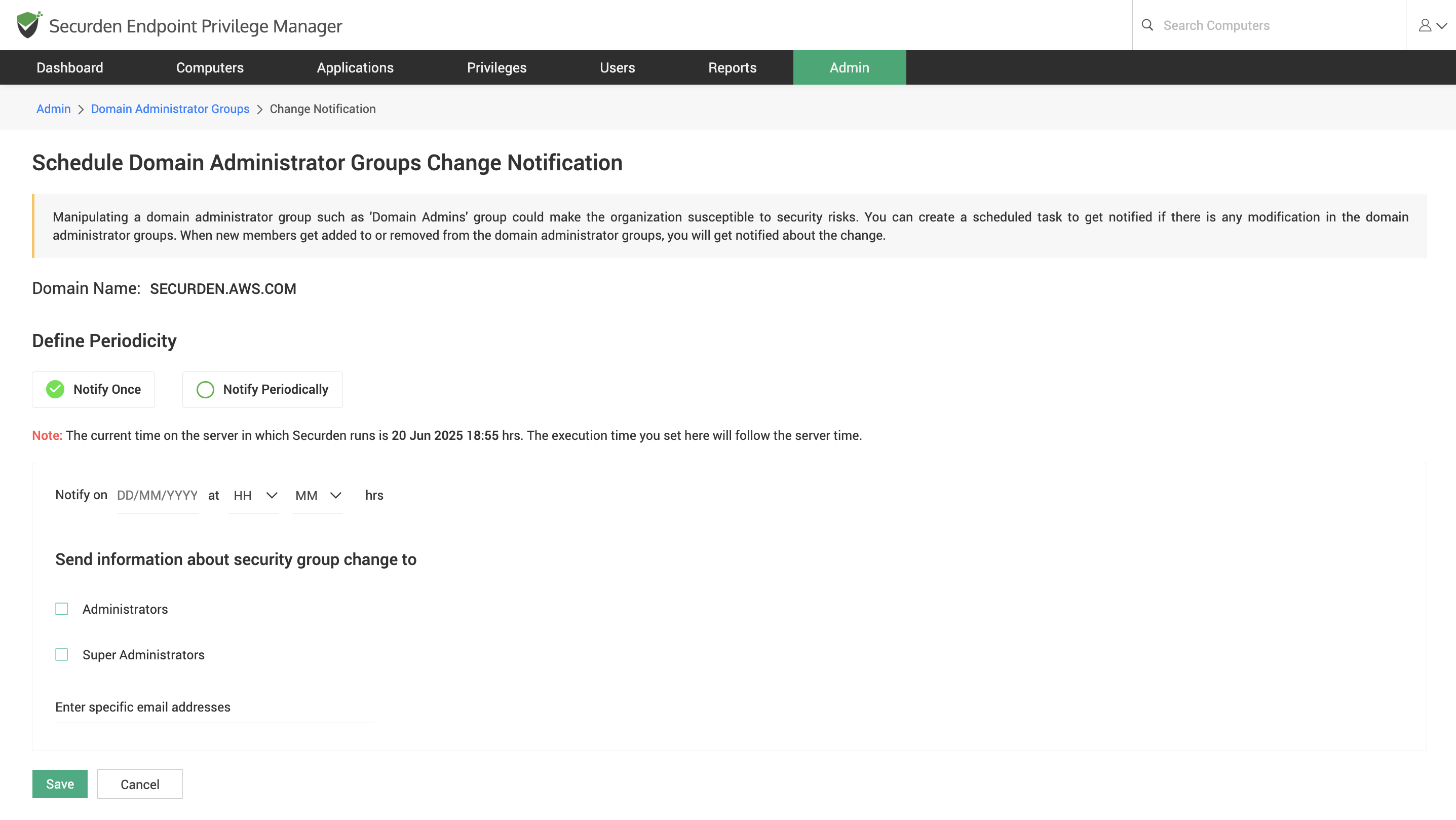
Task: Open the Privileges tab
Action: tap(496, 67)
